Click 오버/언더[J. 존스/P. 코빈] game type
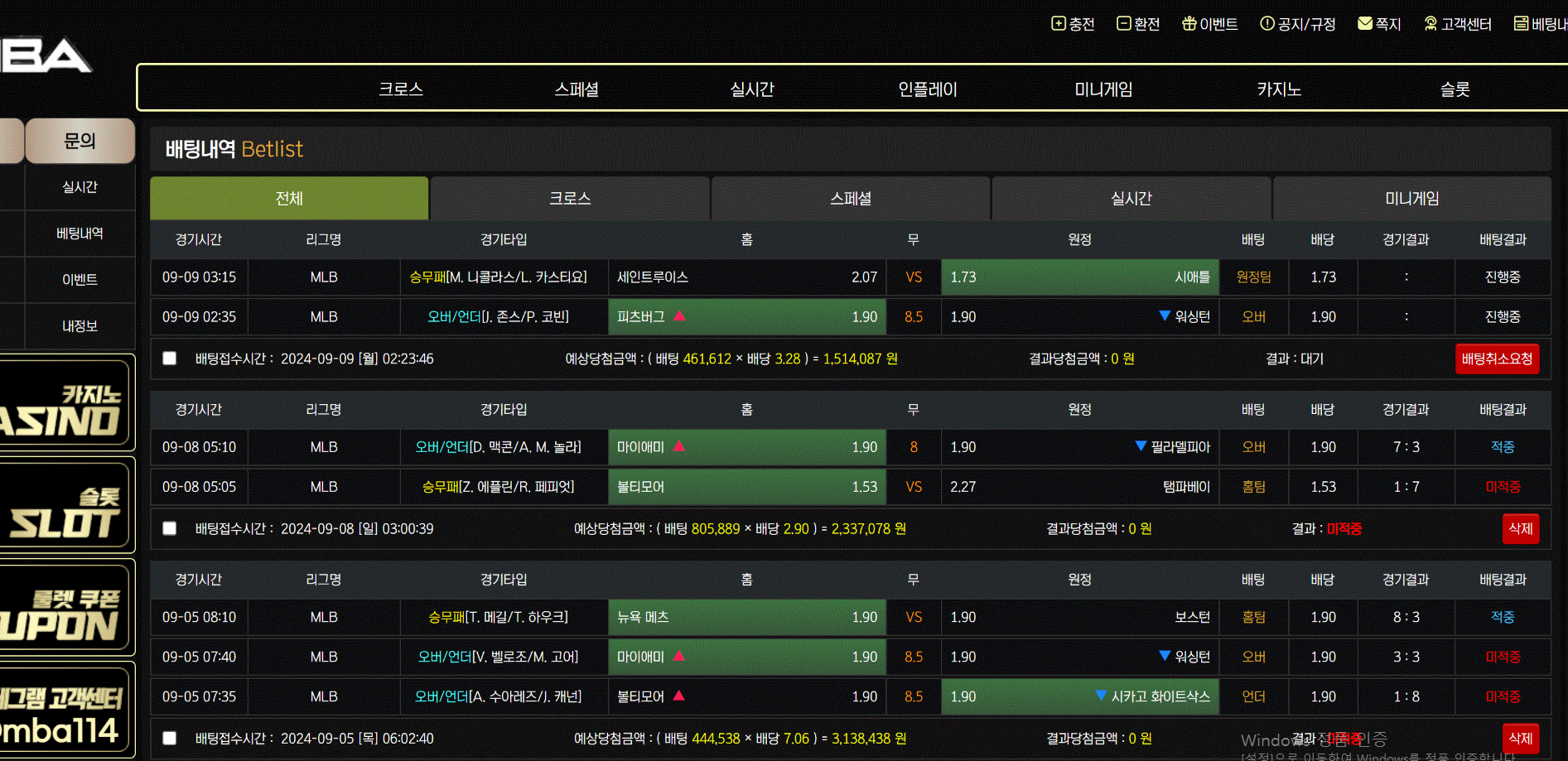1568x761 pixels. coord(499,316)
